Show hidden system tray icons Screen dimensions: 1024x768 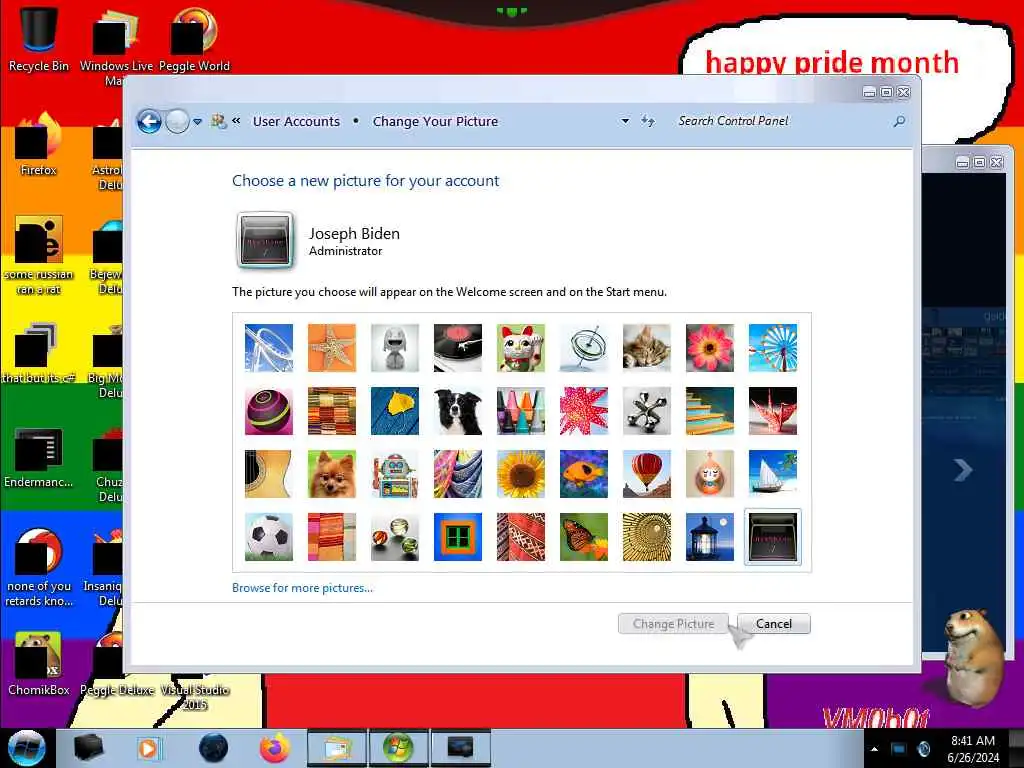pos(874,748)
